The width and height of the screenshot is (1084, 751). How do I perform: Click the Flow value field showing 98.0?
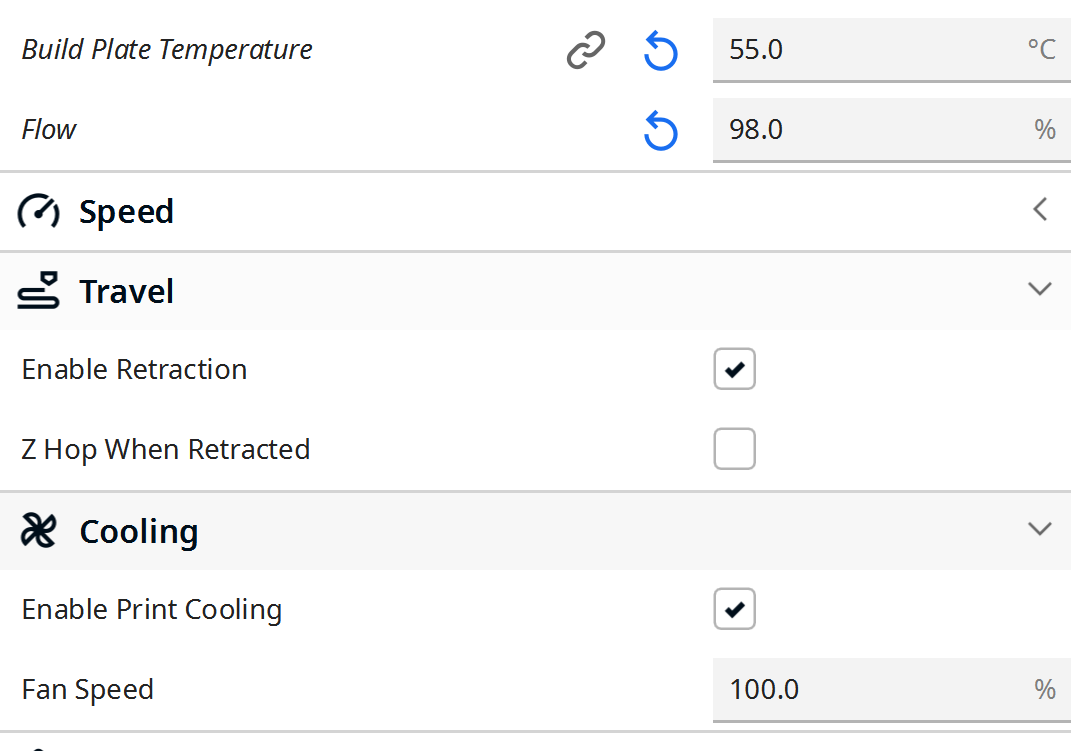coord(892,130)
